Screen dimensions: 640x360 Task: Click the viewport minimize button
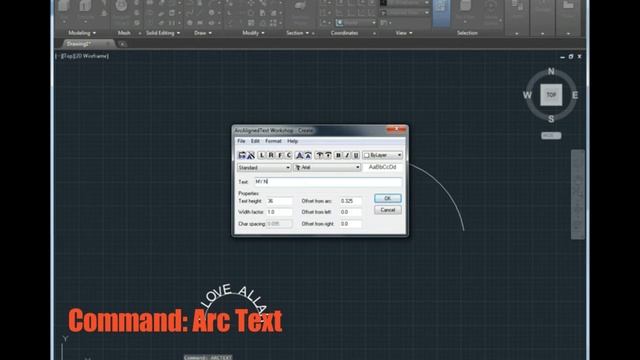562,57
